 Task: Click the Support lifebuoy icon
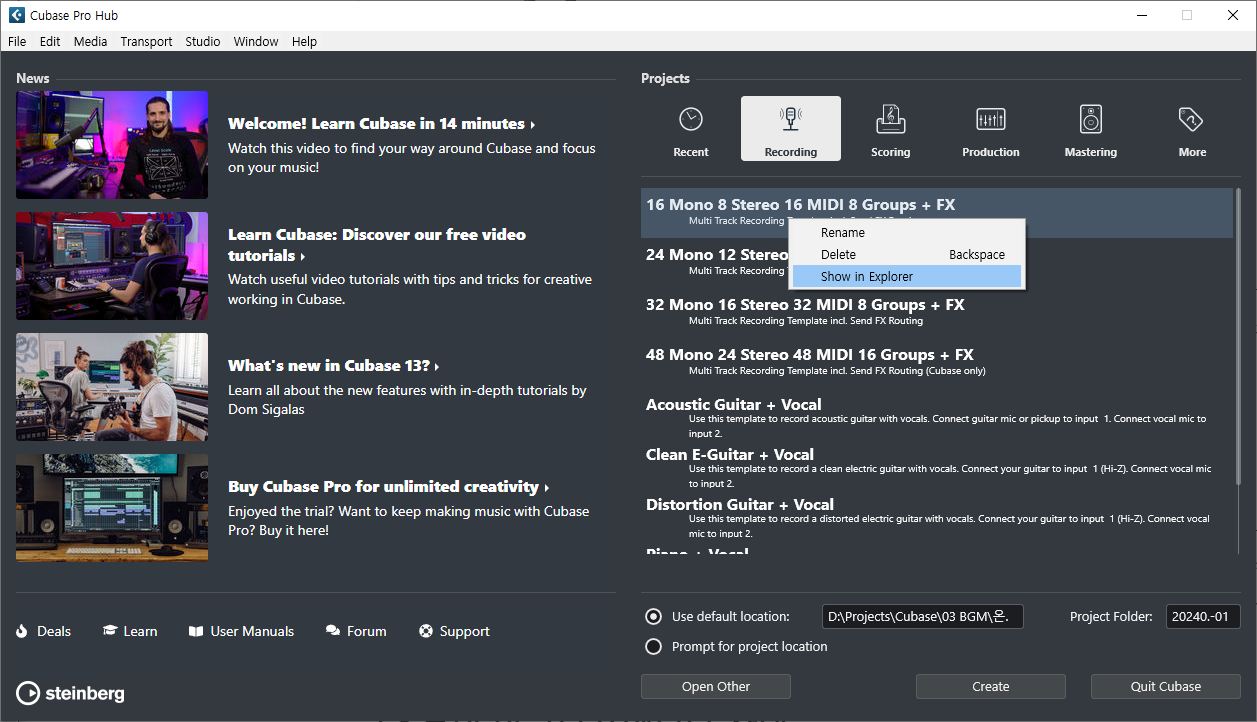pyautogui.click(x=426, y=631)
